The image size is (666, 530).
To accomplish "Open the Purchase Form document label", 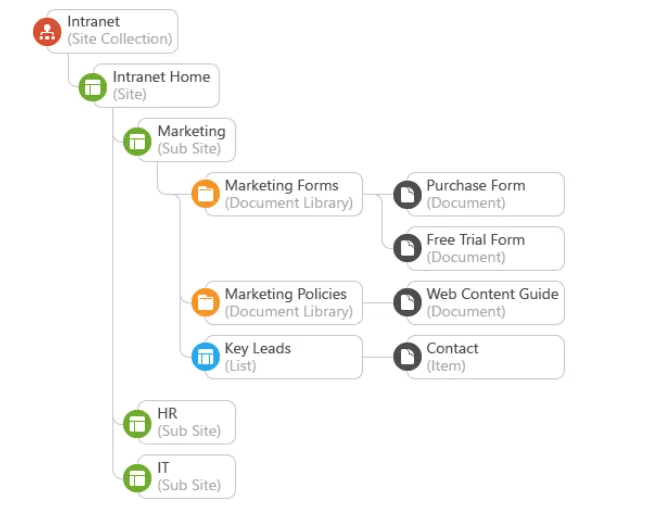I will click(475, 185).
